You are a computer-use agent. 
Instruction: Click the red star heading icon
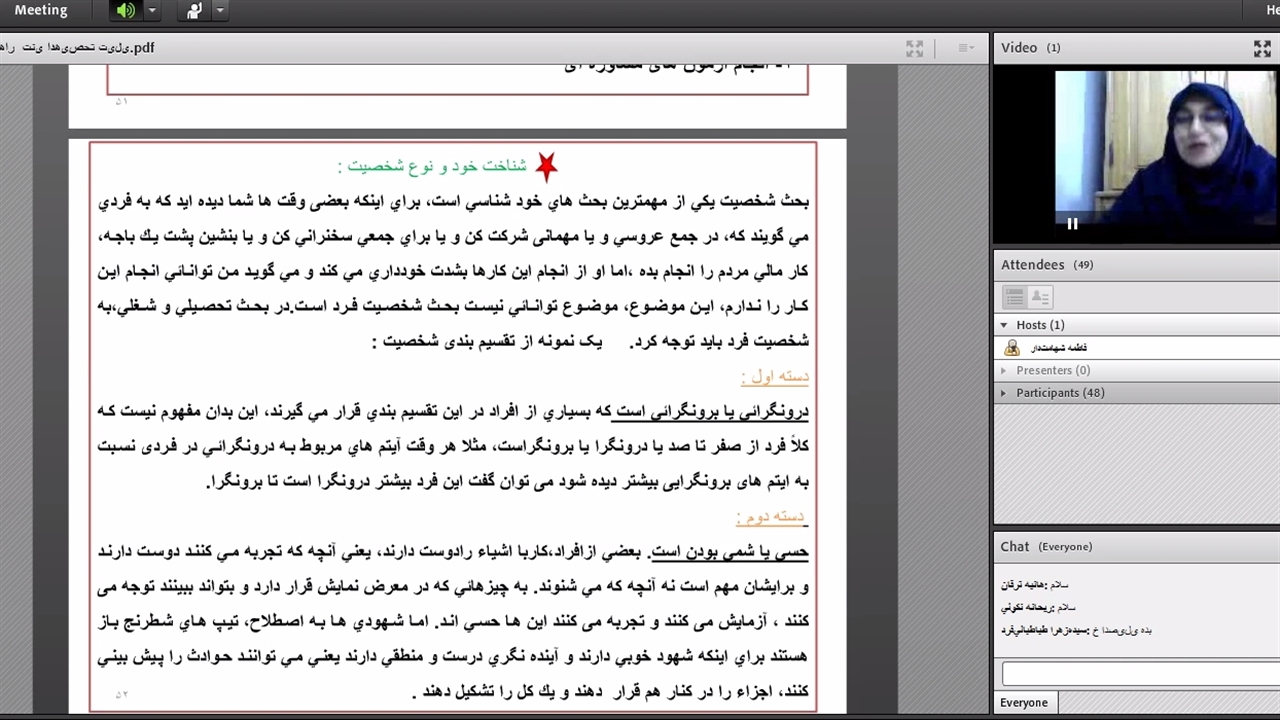(x=546, y=166)
